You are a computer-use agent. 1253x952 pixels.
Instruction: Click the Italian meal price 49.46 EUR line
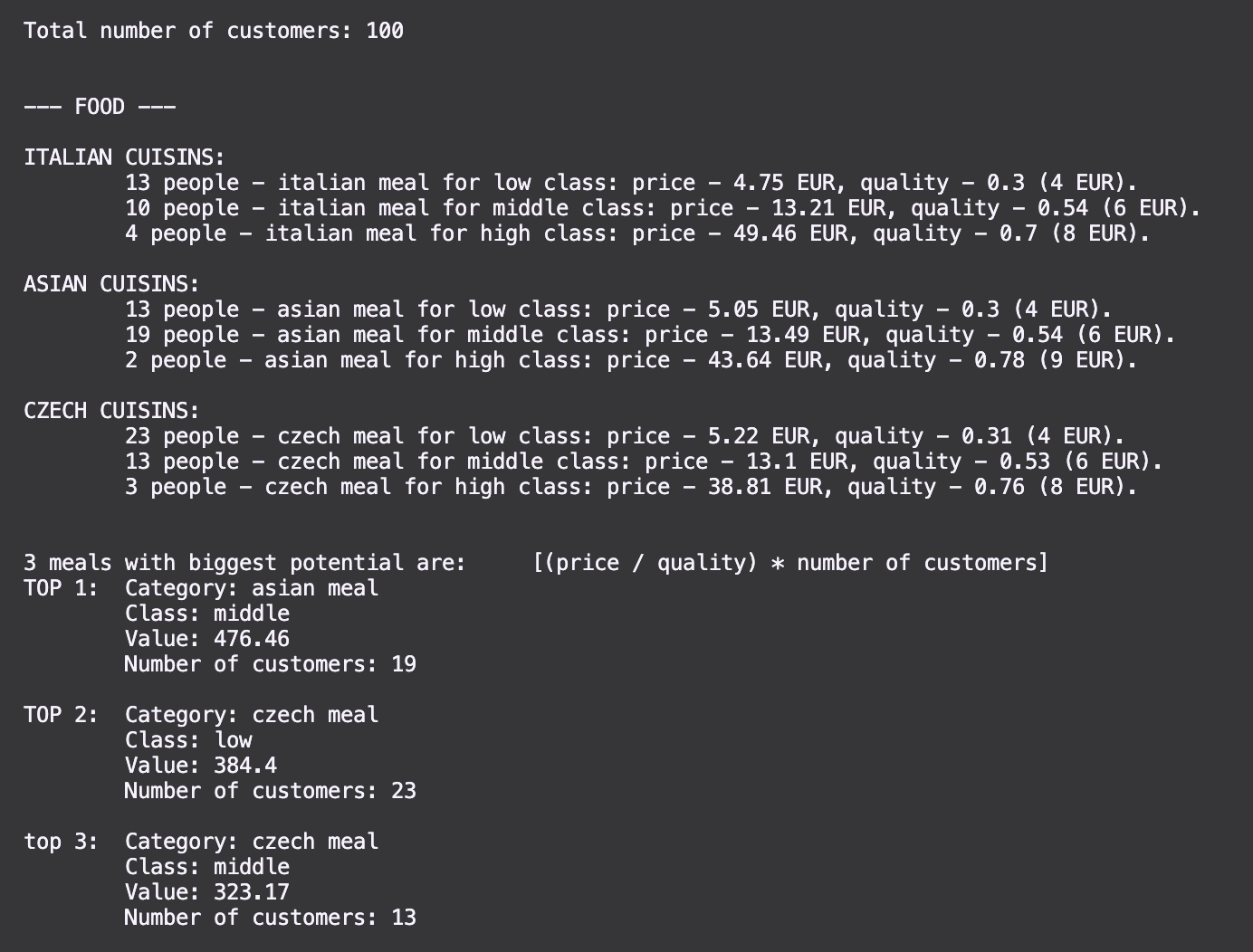(636, 233)
